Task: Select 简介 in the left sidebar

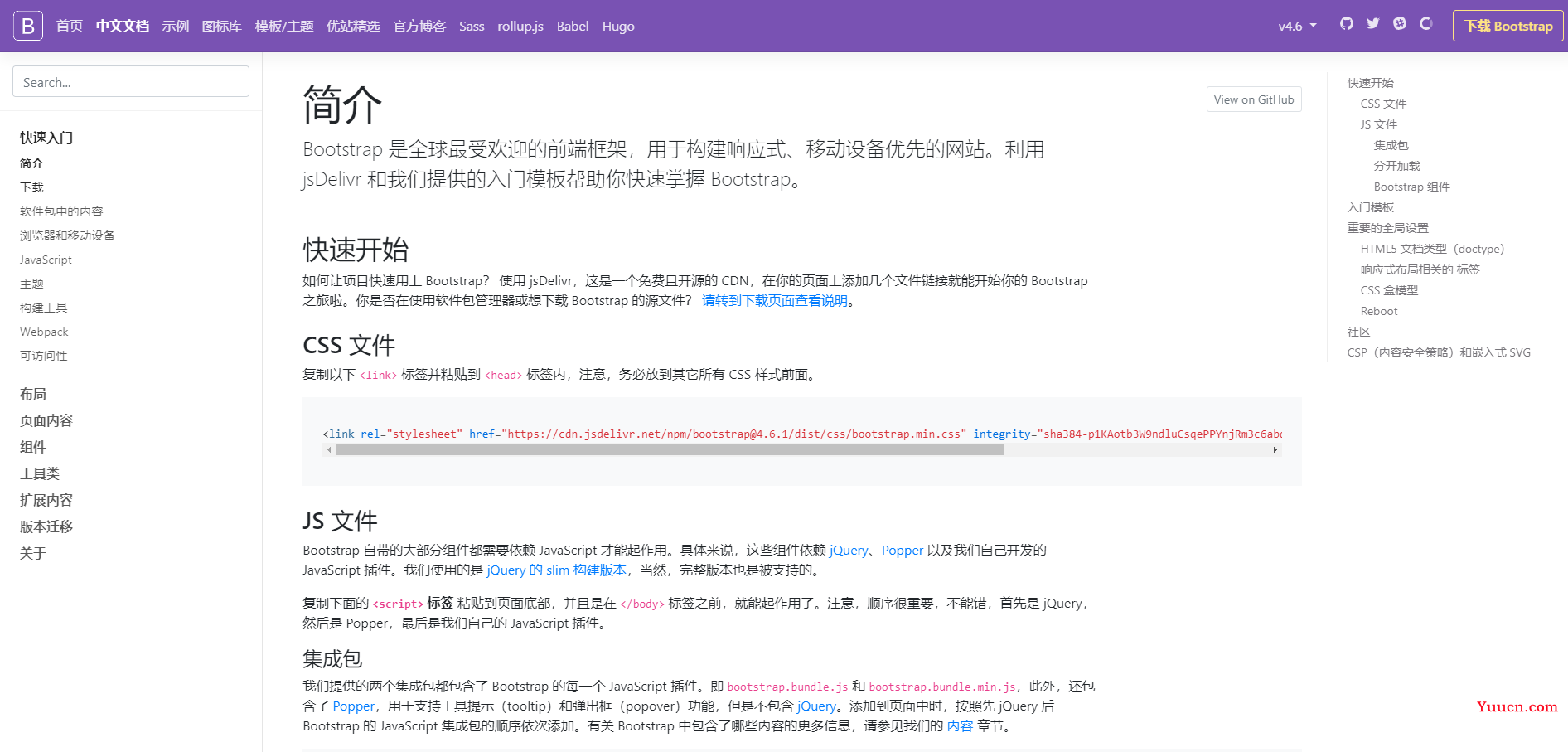Action: click(x=31, y=163)
